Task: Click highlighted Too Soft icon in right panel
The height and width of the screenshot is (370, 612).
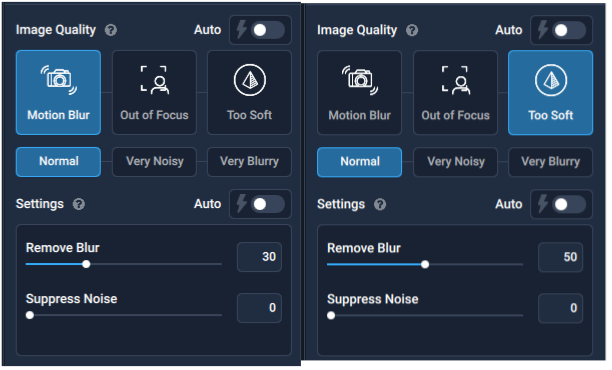Action: (x=551, y=92)
